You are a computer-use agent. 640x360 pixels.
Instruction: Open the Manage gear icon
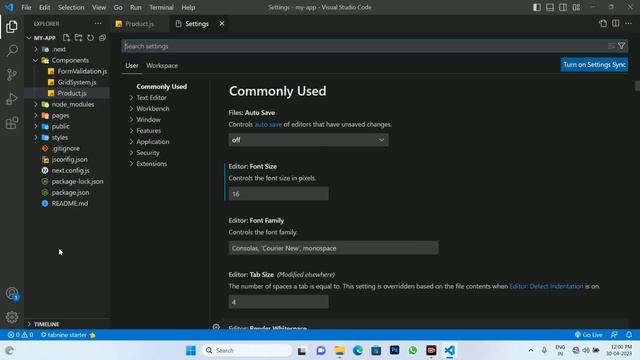click(12, 317)
